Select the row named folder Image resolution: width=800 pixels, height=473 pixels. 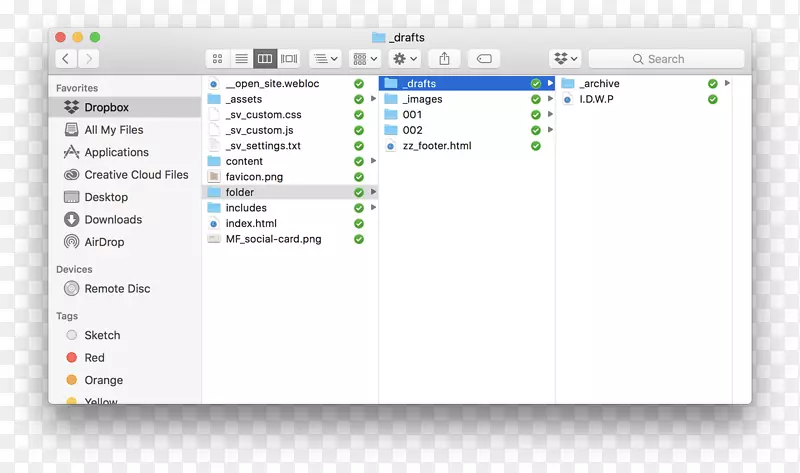290,192
